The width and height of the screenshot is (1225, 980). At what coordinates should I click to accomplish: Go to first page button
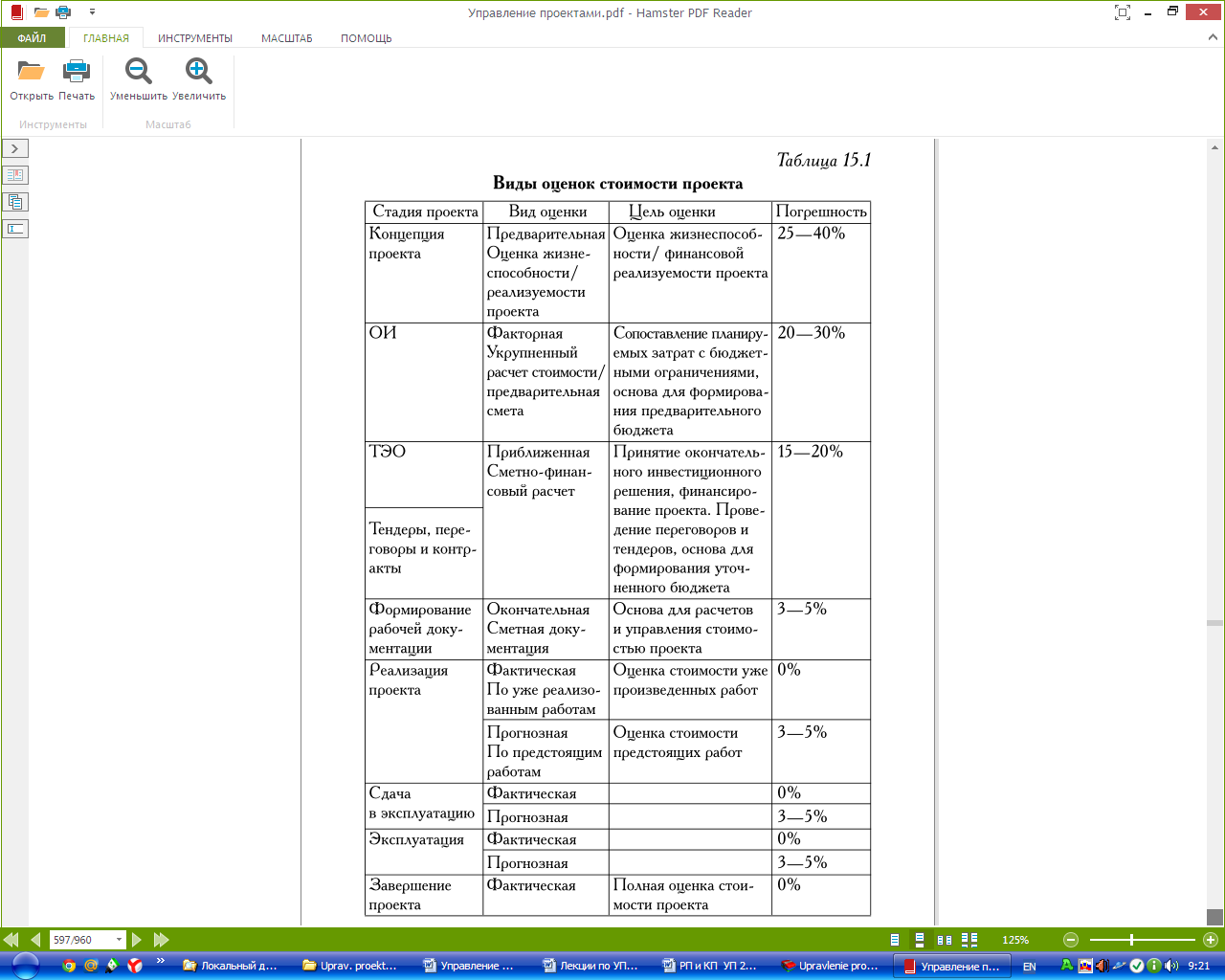tap(11, 940)
